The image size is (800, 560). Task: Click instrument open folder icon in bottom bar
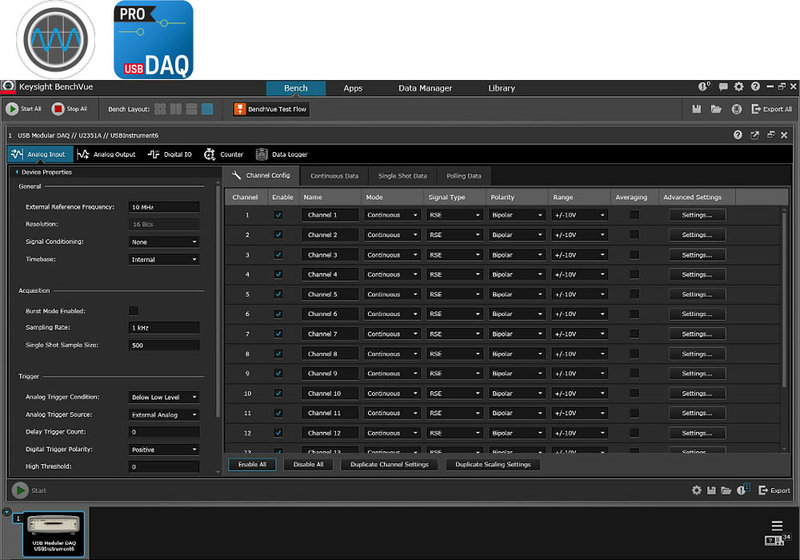[726, 491]
